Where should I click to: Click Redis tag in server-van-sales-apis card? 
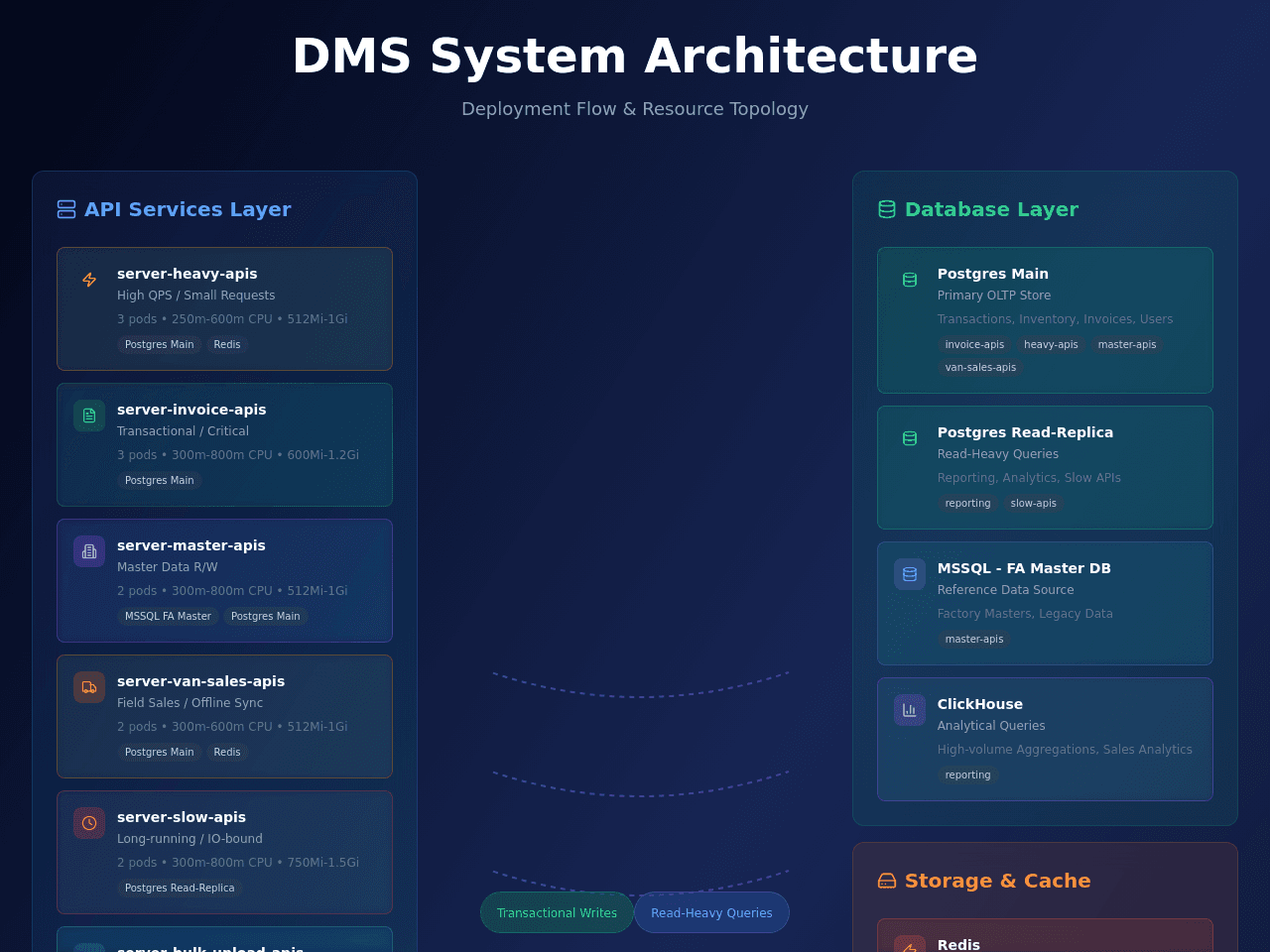click(227, 753)
